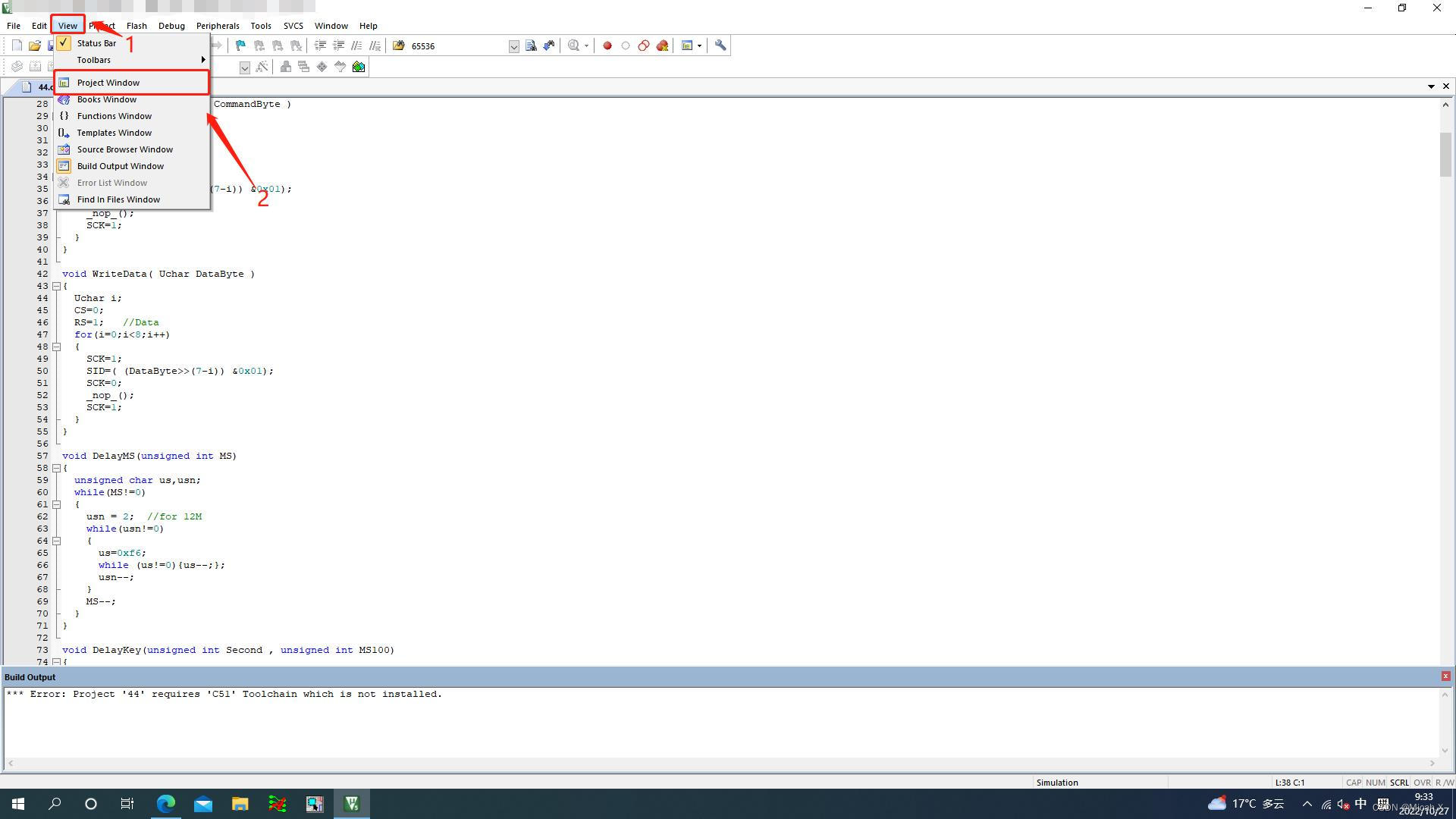
Task: Click the Kill All Breakpoints icon
Action: [662, 45]
